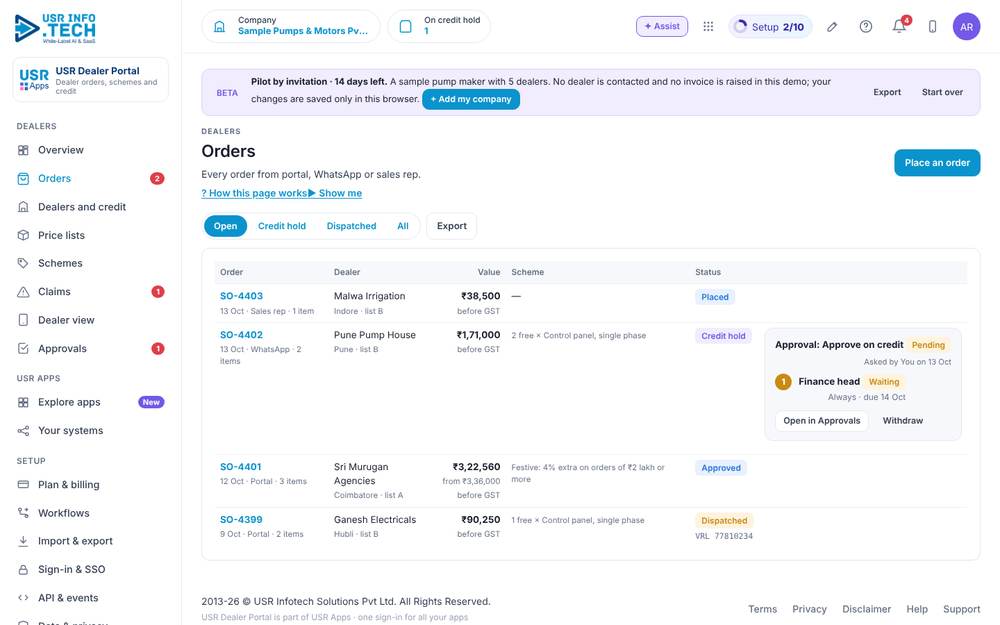Screen dimensions: 1000x625
Task: Click the Workflows branch icon
Action: (23, 513)
